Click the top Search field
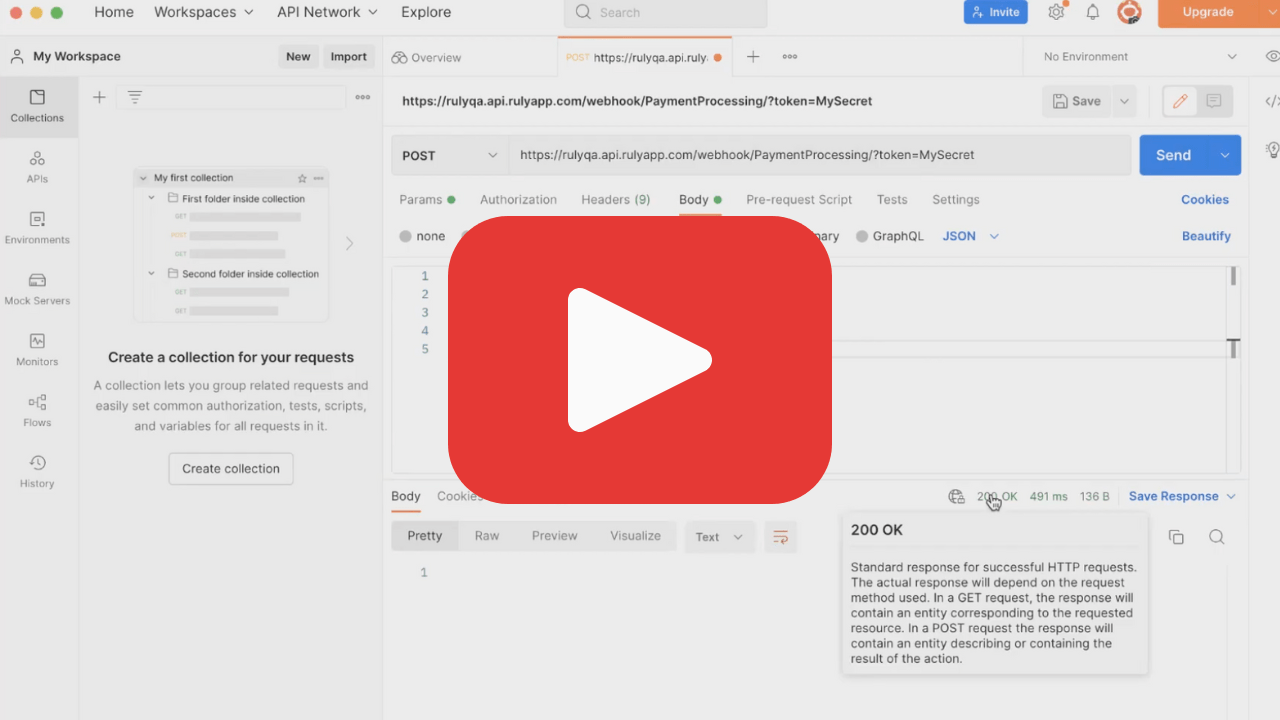Screen dimensions: 1280x720 pyautogui.click(x=666, y=13)
